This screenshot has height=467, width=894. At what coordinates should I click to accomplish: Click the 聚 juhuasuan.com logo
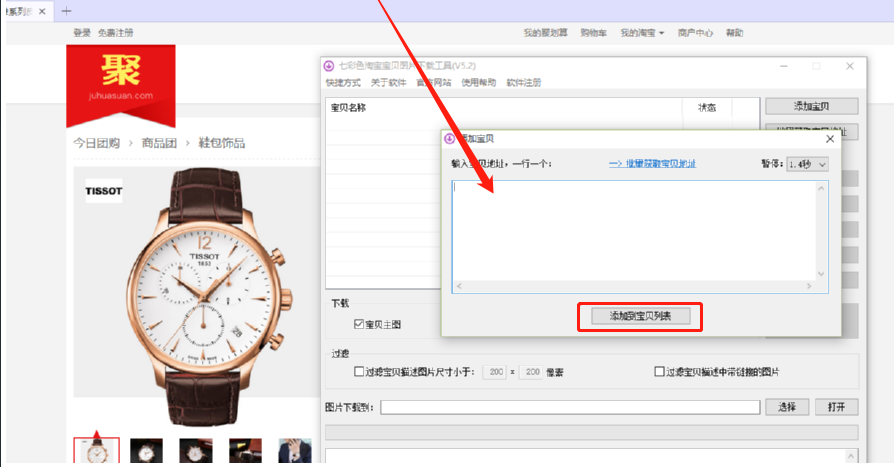121,84
